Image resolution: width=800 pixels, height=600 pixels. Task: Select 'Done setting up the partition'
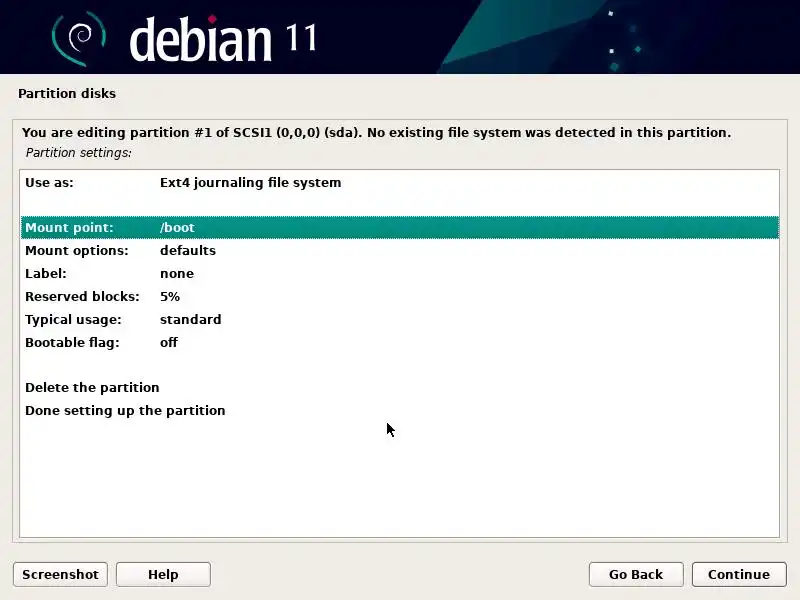(x=399, y=411)
